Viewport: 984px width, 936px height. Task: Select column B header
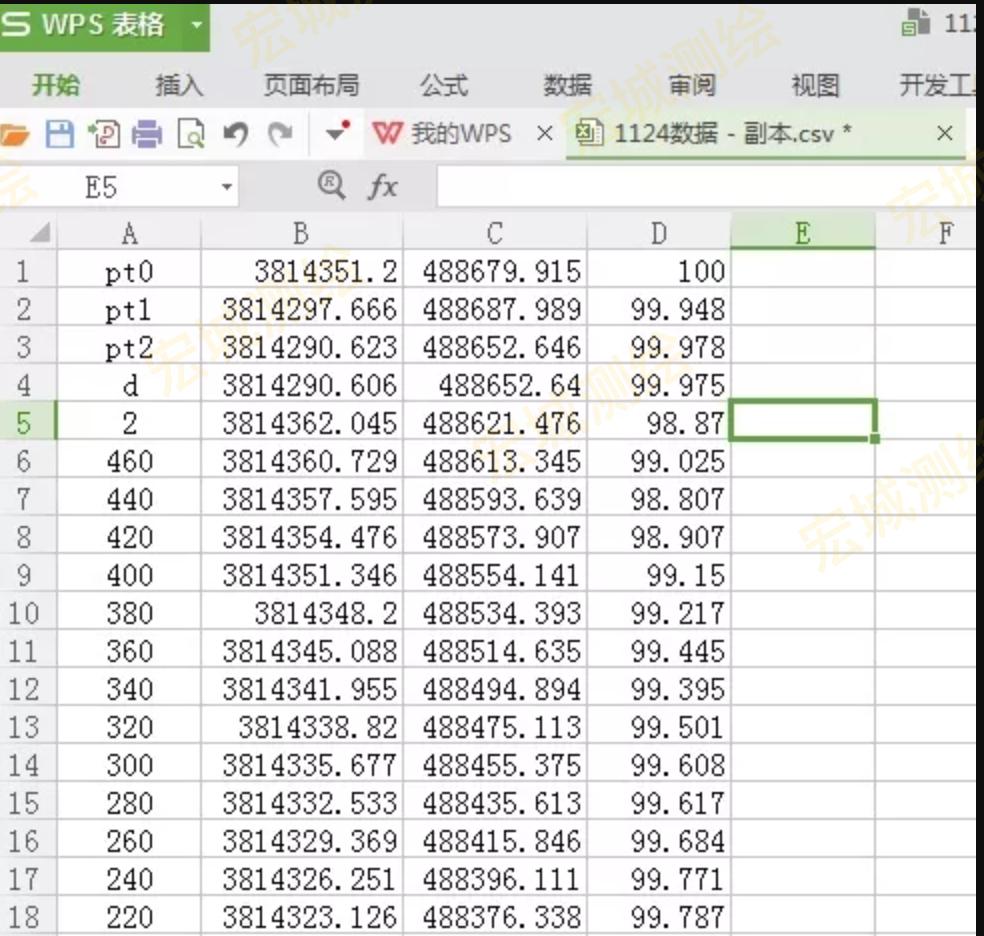pos(301,234)
